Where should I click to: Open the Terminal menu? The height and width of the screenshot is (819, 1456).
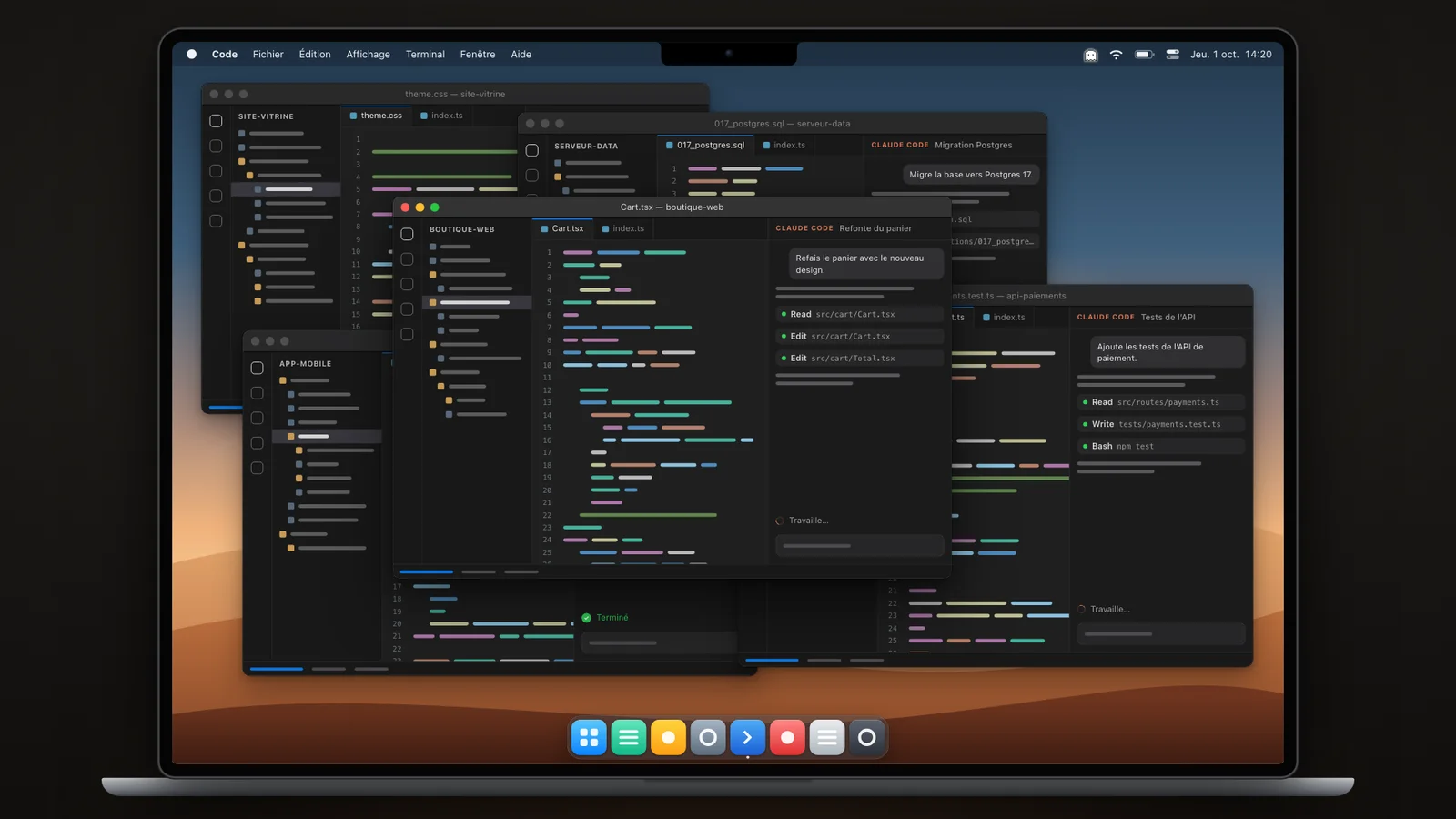pyautogui.click(x=425, y=55)
